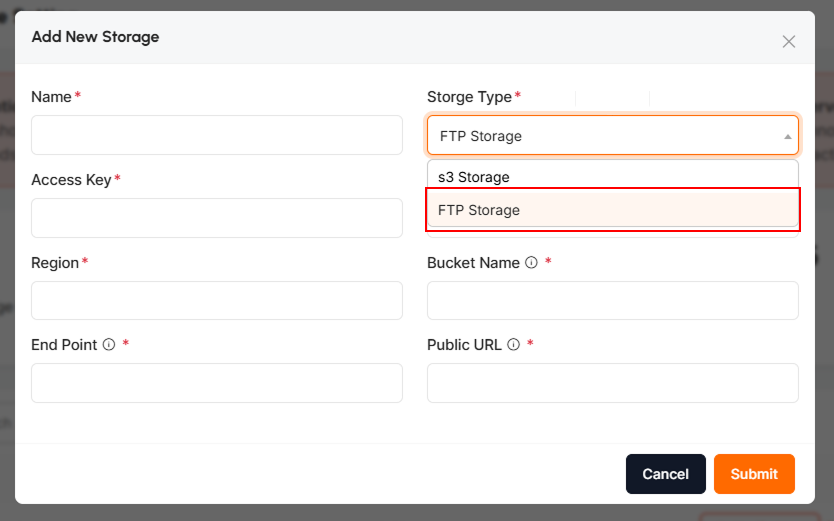
Task: Click the Add New Storage title
Action: [x=95, y=37]
